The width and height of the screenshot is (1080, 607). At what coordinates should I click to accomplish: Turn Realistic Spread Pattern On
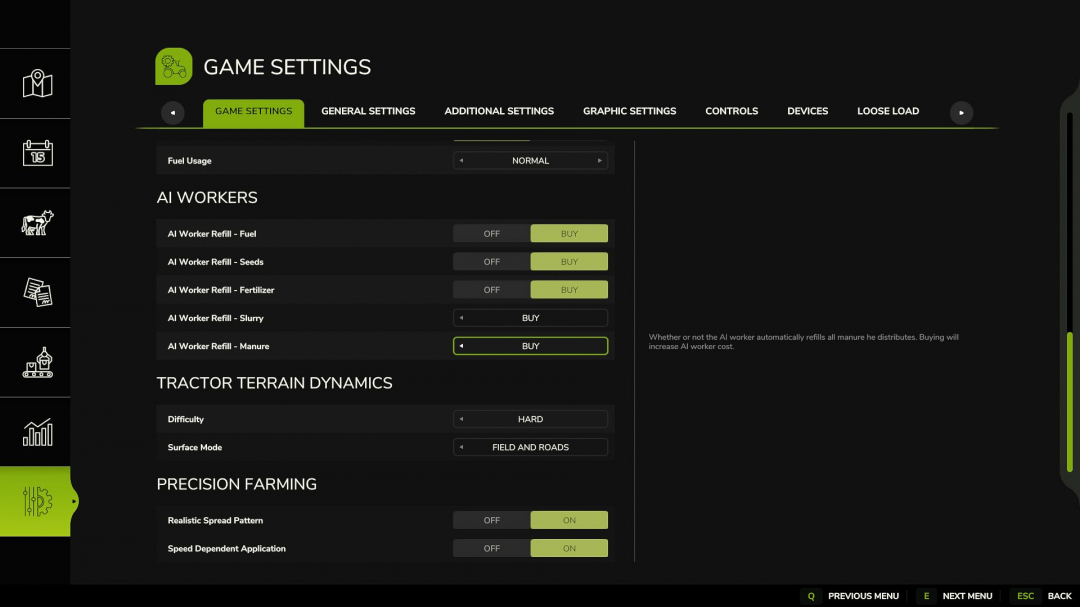(569, 520)
